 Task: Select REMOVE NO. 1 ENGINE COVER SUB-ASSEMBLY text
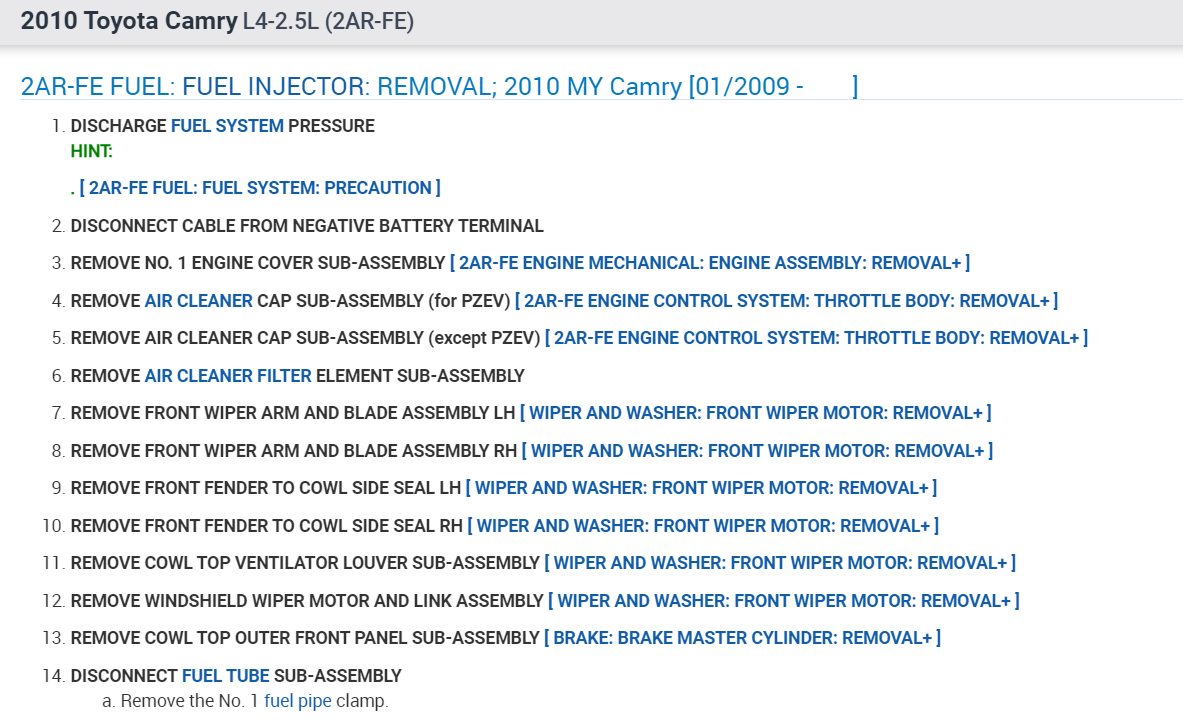pos(258,263)
